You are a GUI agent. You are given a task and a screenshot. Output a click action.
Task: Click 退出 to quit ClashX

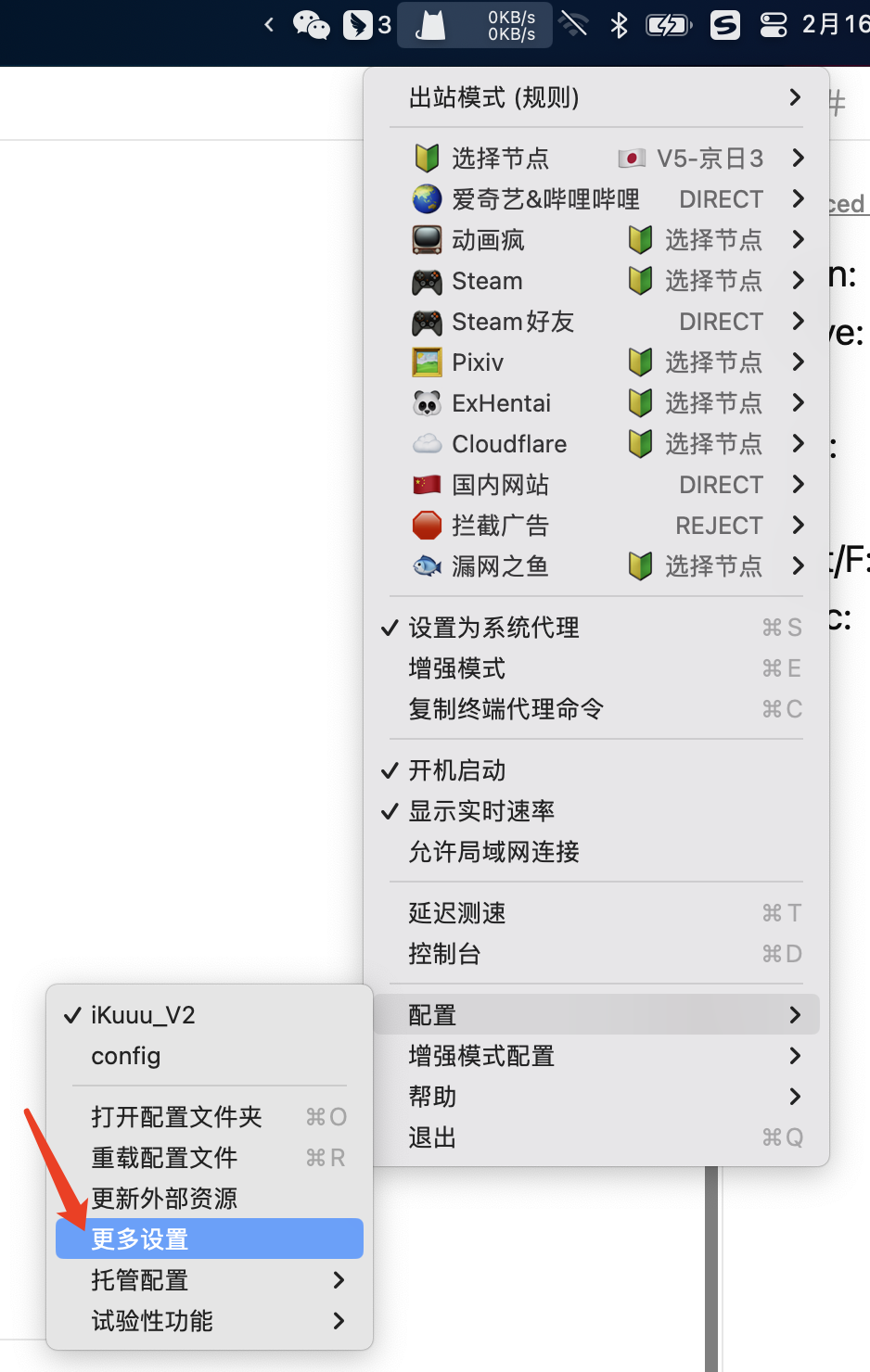tap(596, 1137)
